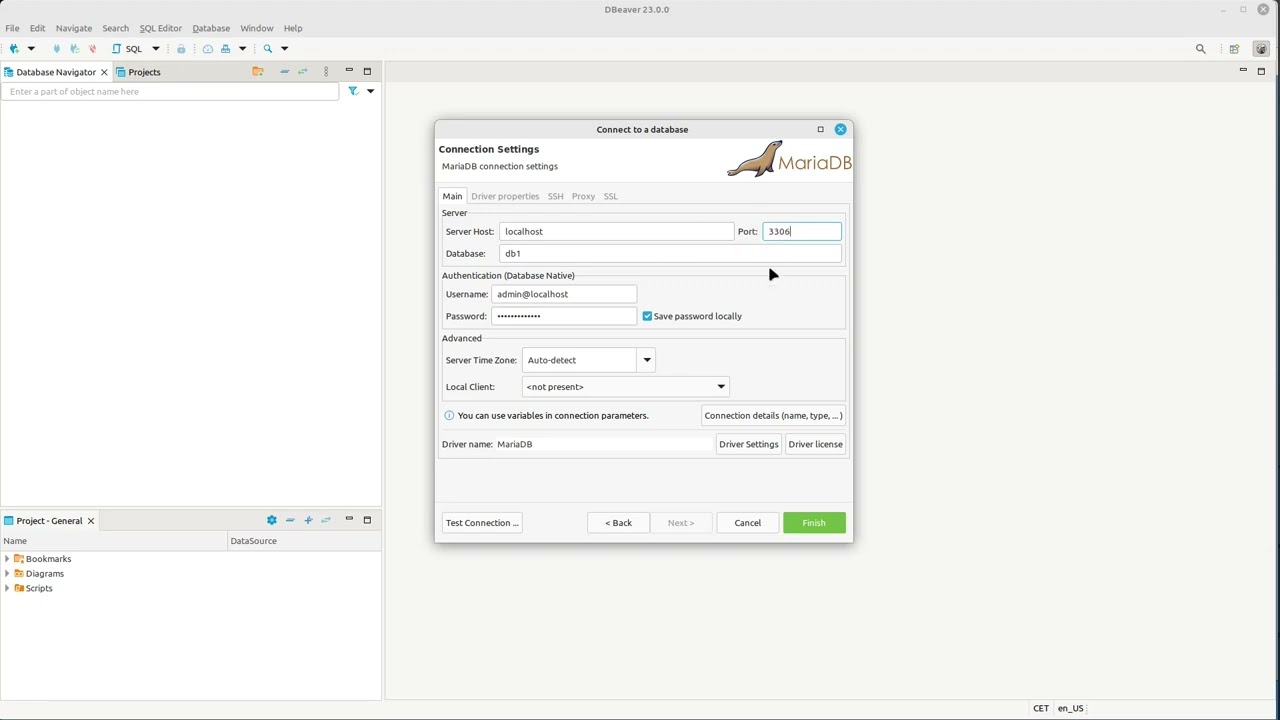Minimize the Database Navigator panel
Screen dimensions: 1280x720
point(349,71)
